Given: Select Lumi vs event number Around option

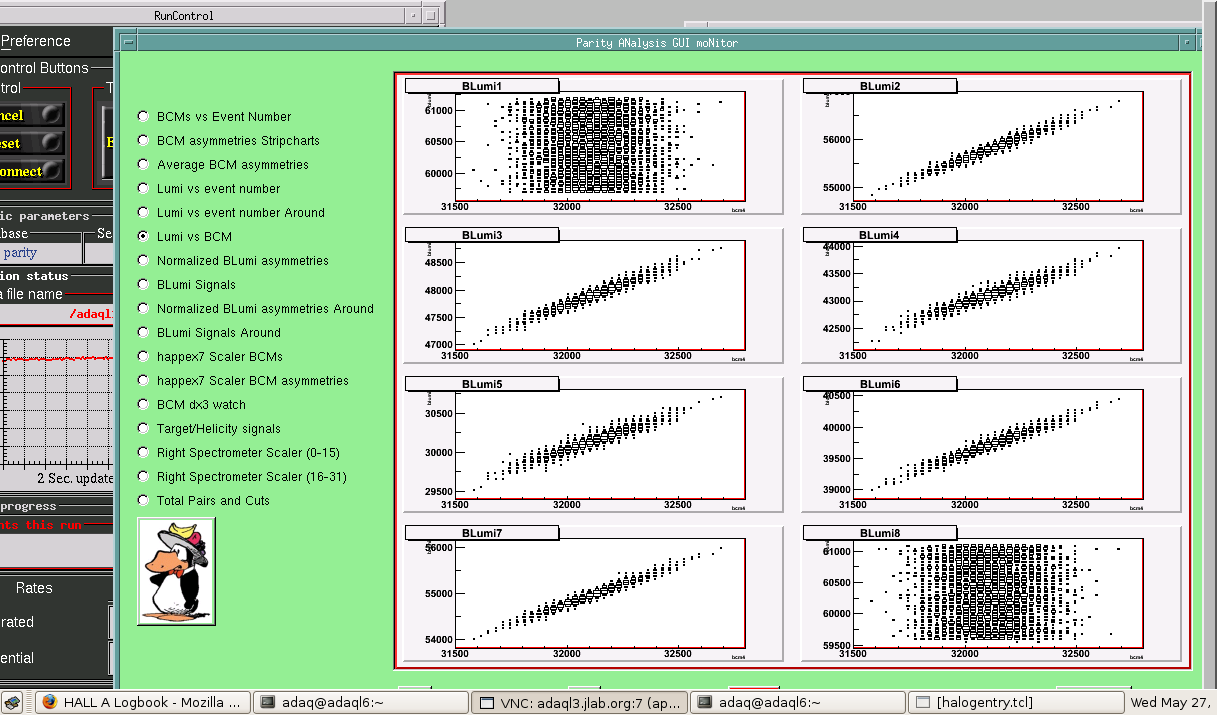Looking at the screenshot, I should click(x=143, y=213).
